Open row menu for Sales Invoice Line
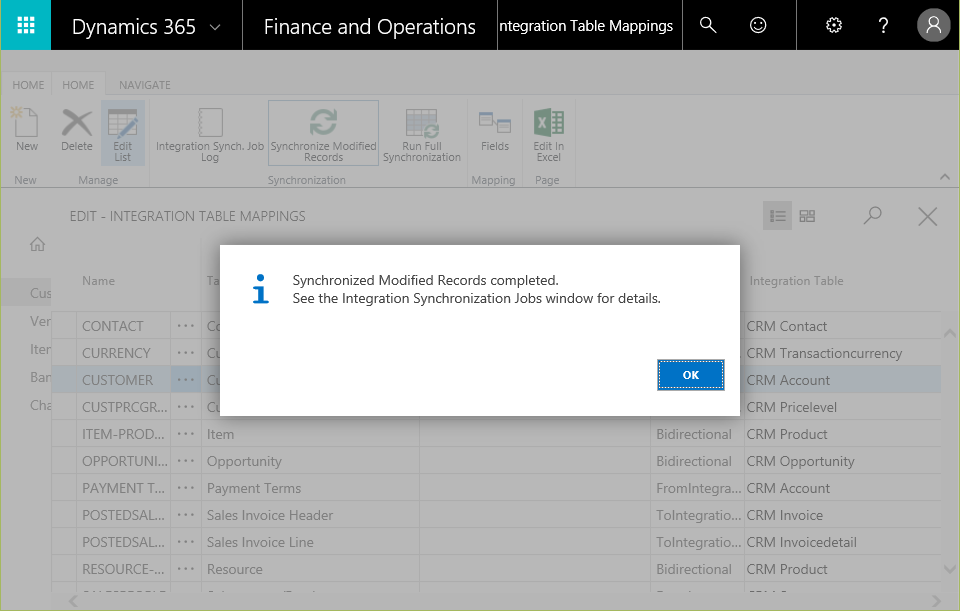 coord(186,542)
